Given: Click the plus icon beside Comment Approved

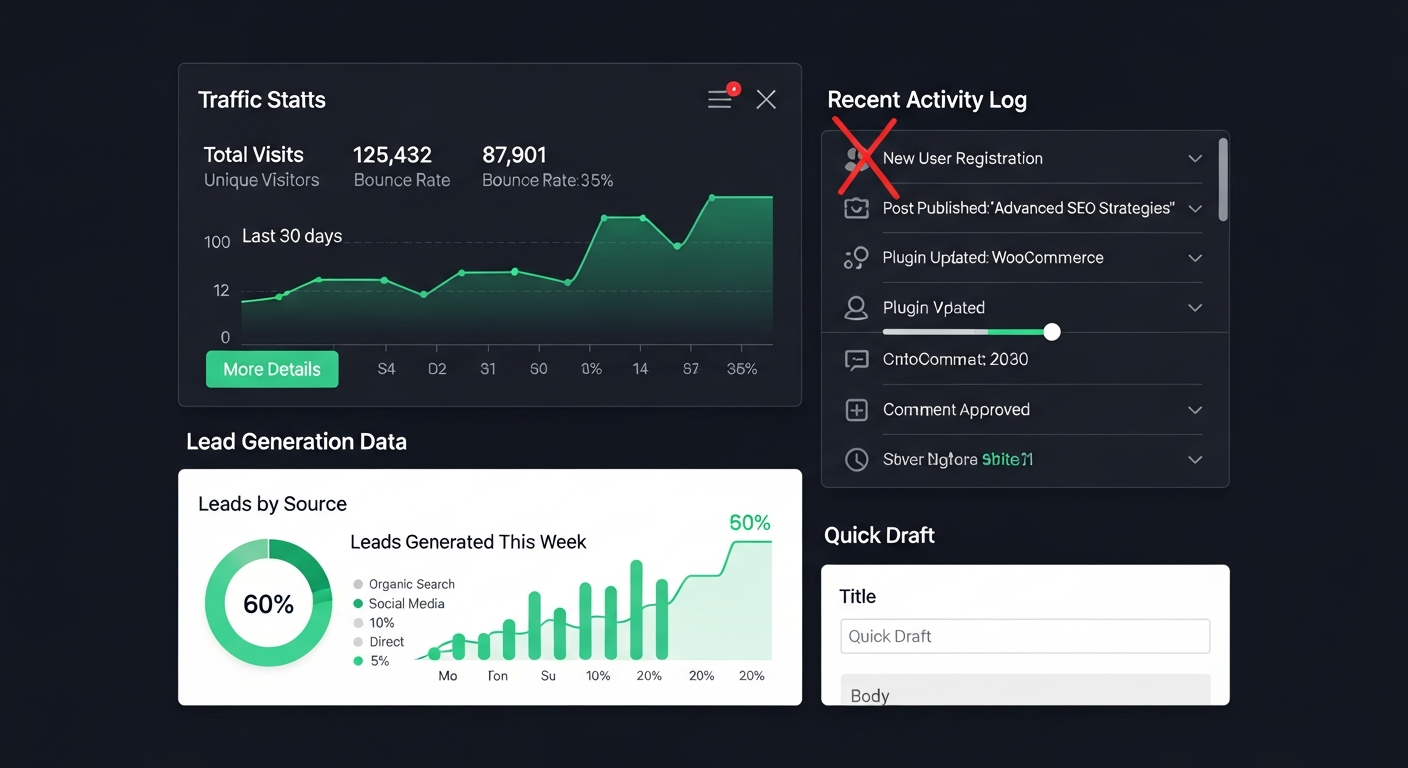Looking at the screenshot, I should click(856, 410).
